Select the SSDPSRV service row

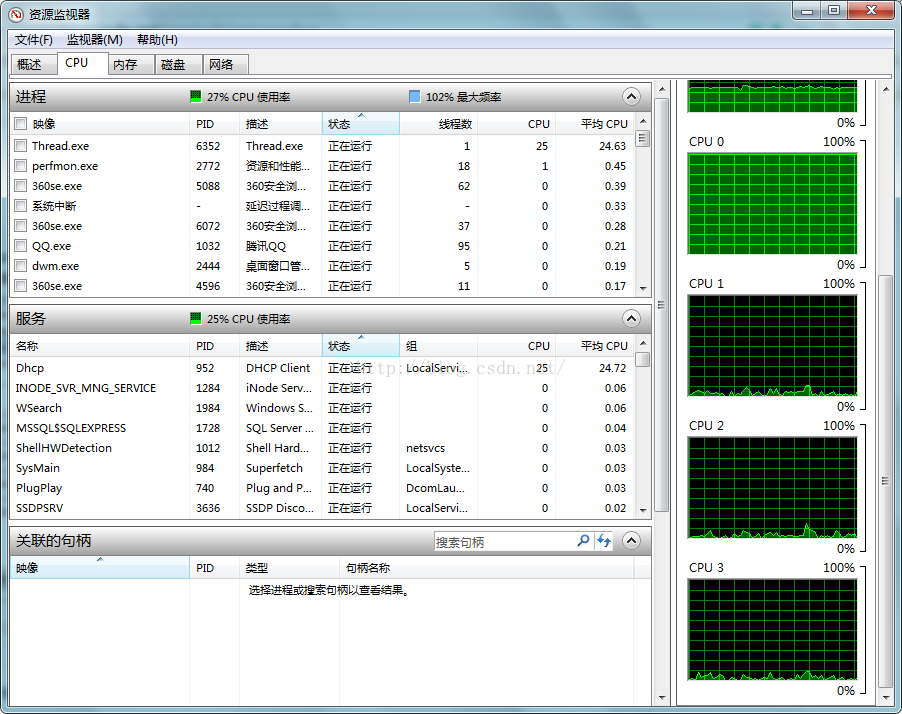click(x=322, y=508)
